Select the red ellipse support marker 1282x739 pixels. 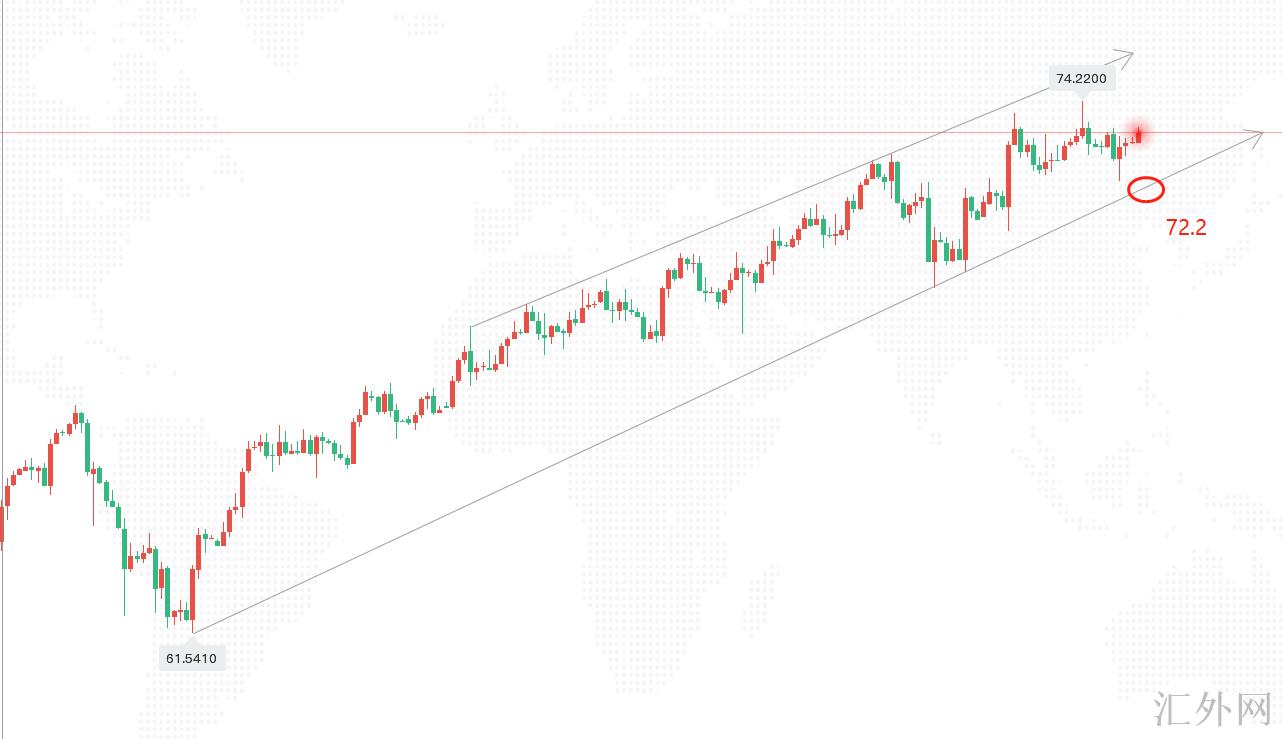1146,188
